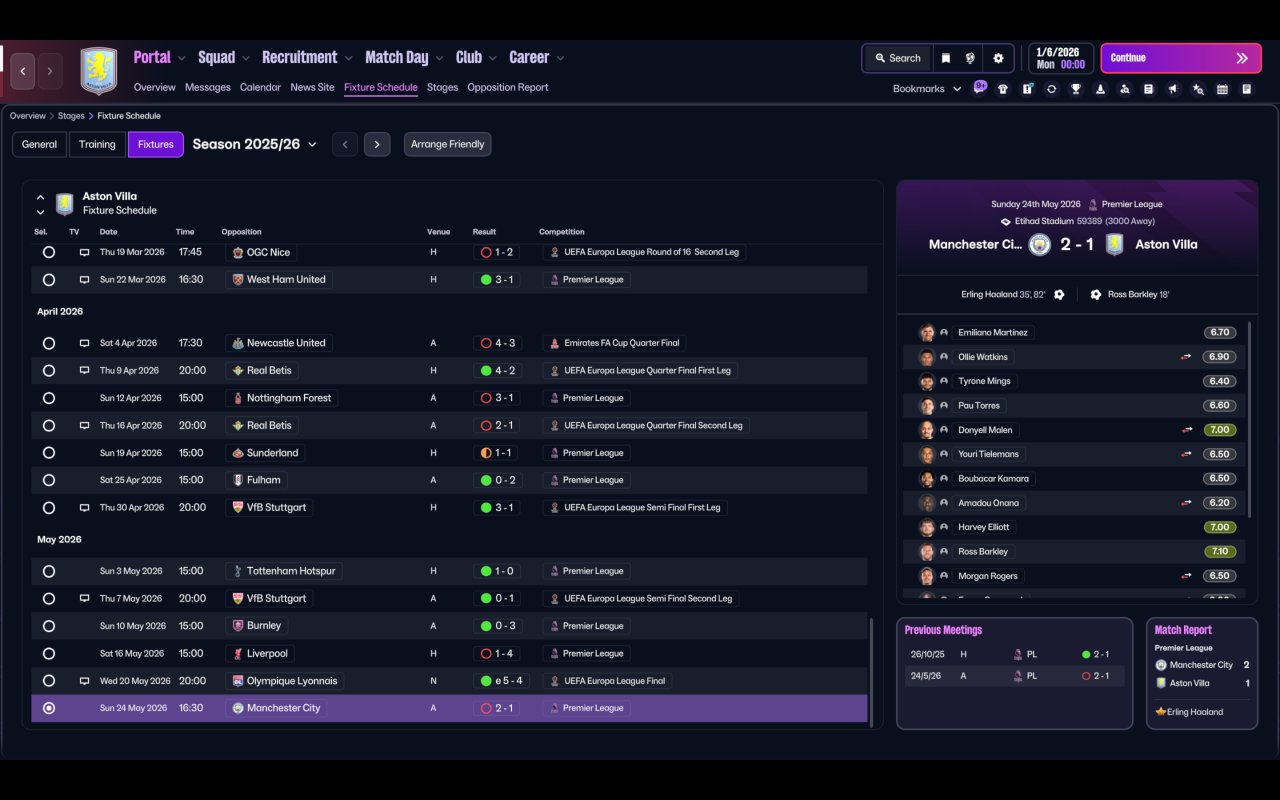Select the Burnley fixture radio button
This screenshot has width=1280, height=800.
48,626
